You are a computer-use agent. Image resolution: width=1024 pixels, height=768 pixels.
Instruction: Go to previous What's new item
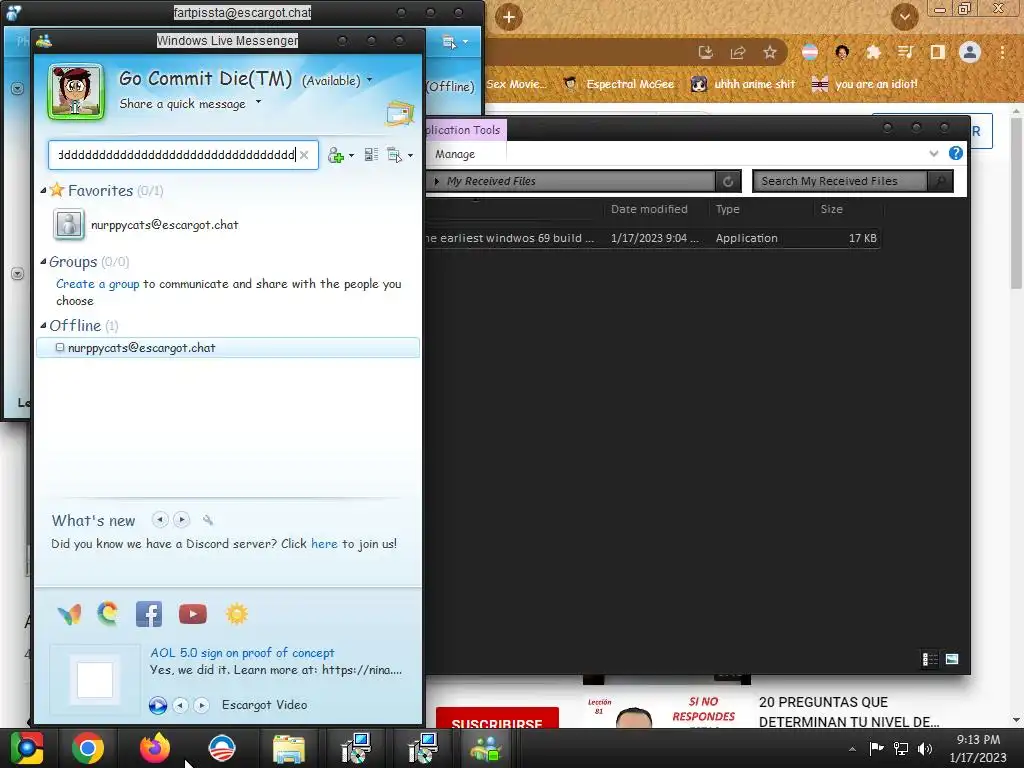(x=160, y=519)
